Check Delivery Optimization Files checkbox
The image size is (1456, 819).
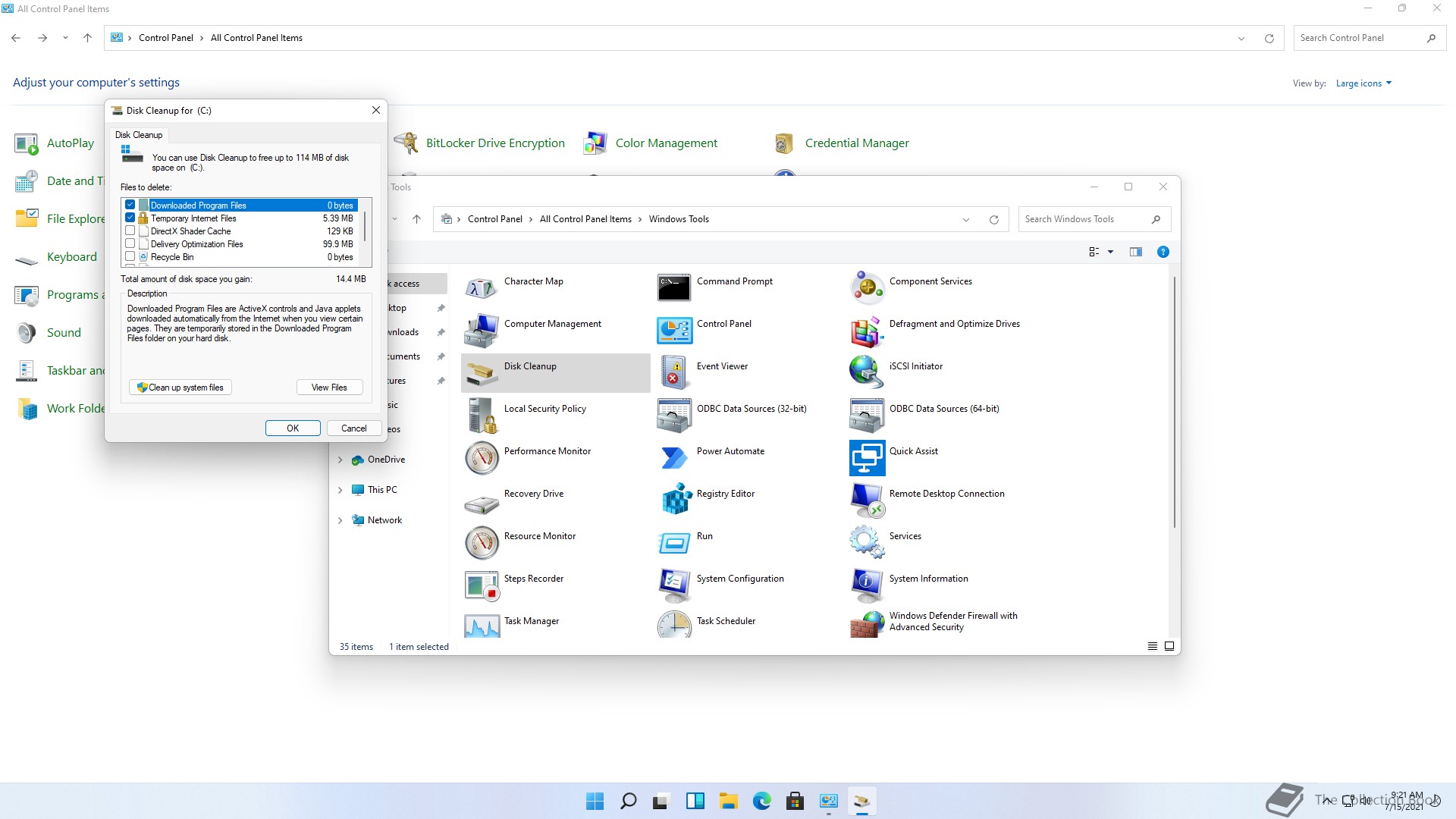click(x=130, y=243)
